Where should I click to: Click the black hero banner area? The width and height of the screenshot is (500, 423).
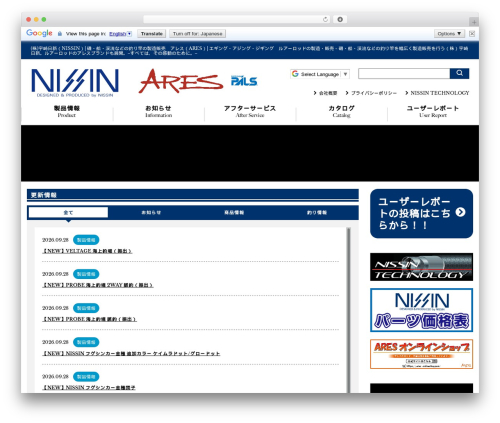pos(250,153)
